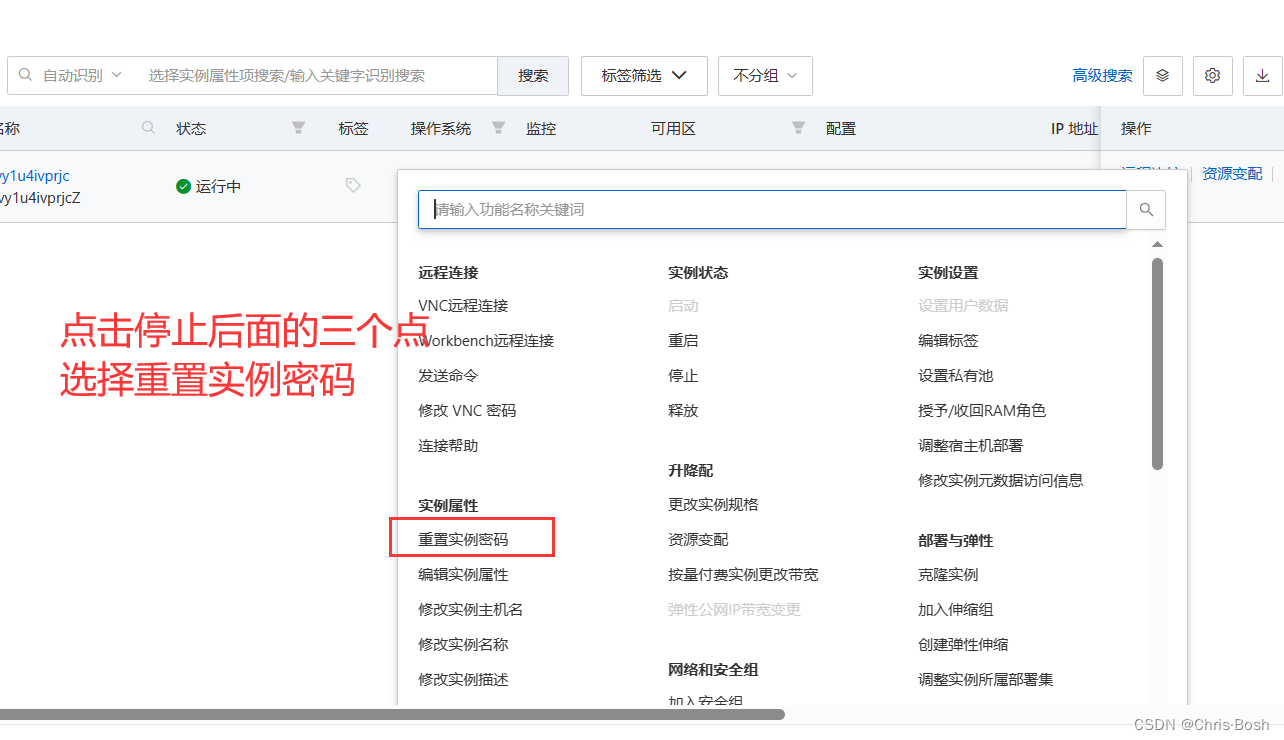The width and height of the screenshot is (1284, 740).
Task: Select 资源变配 in the upgrade section
Action: (698, 540)
